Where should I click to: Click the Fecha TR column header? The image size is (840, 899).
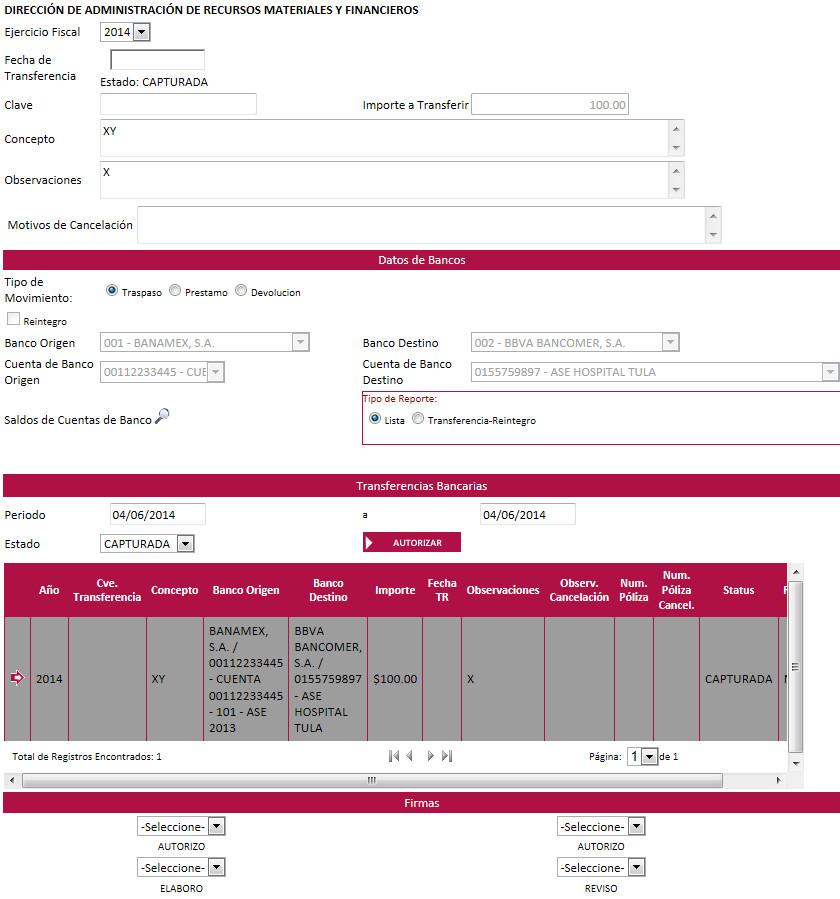click(x=442, y=590)
